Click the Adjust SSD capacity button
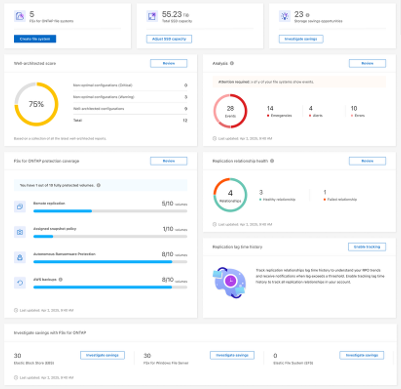Screen dimensions: 401x389 tap(169, 39)
